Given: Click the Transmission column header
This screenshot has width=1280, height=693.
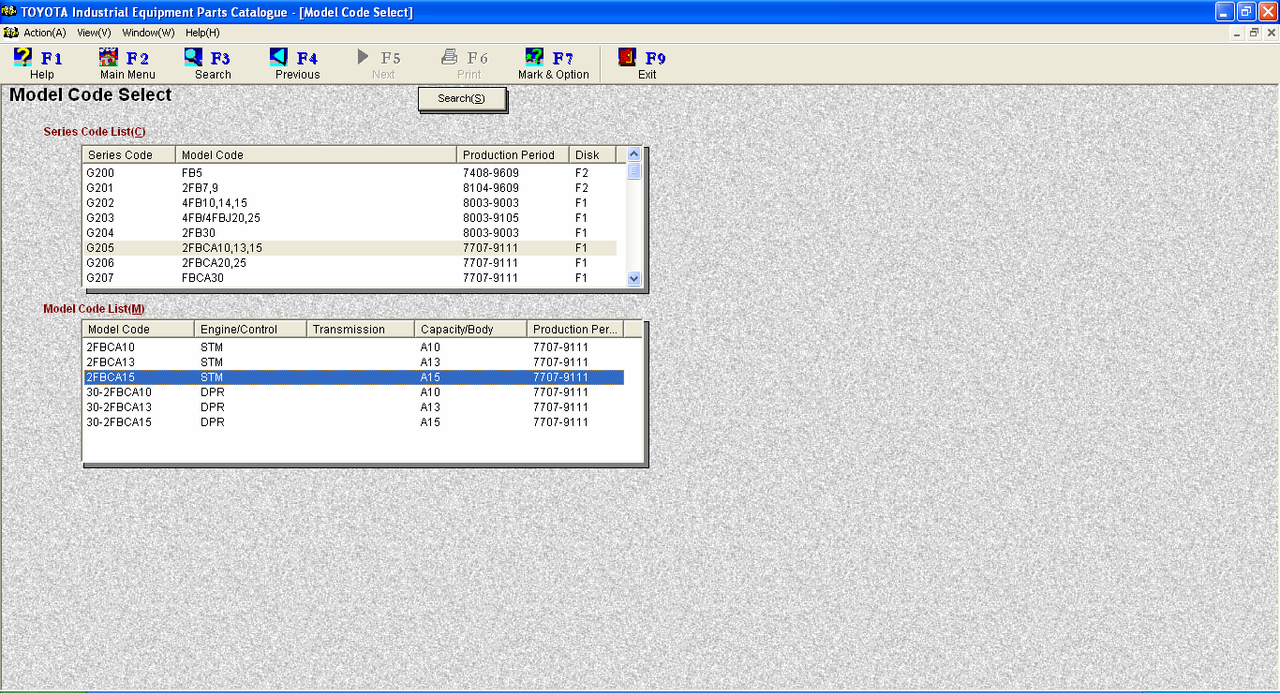Looking at the screenshot, I should tap(360, 329).
